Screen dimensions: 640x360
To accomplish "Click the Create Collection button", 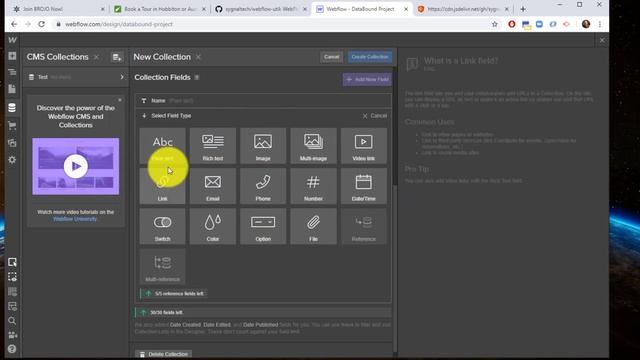I will pos(370,57).
